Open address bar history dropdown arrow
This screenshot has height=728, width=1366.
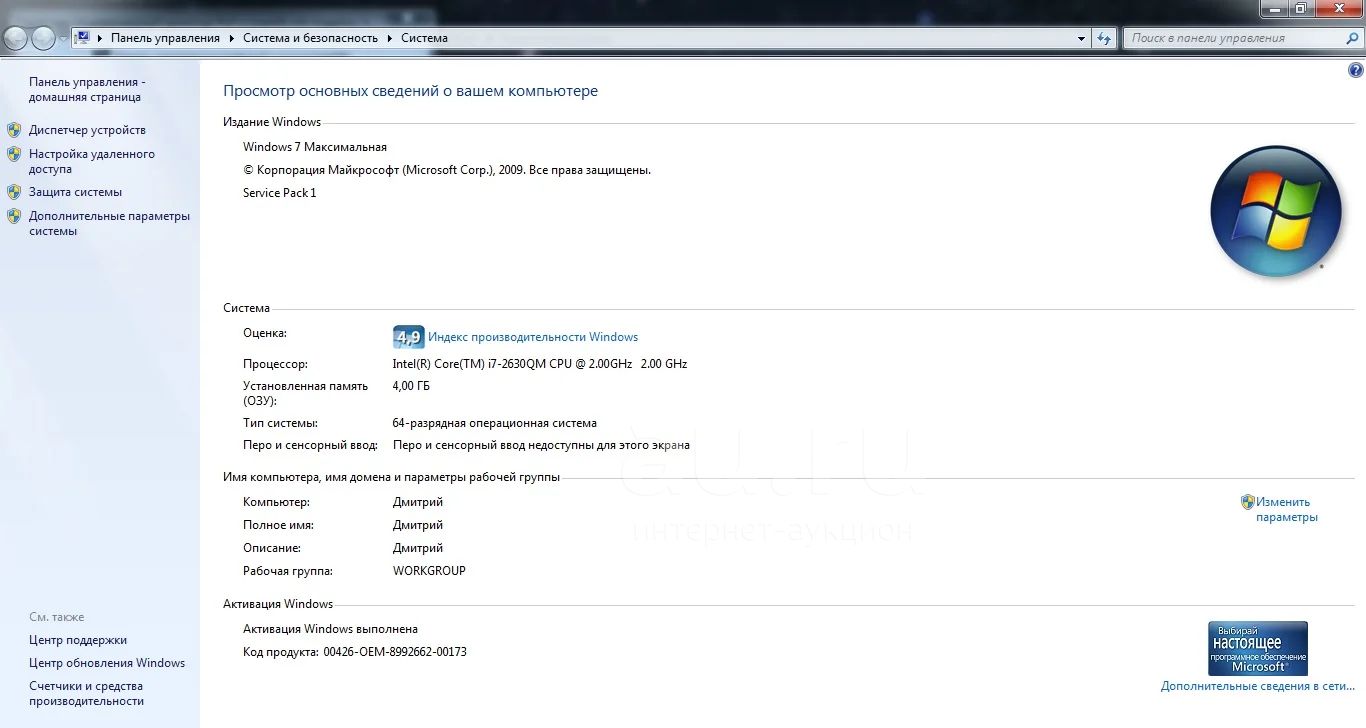[x=1082, y=38]
